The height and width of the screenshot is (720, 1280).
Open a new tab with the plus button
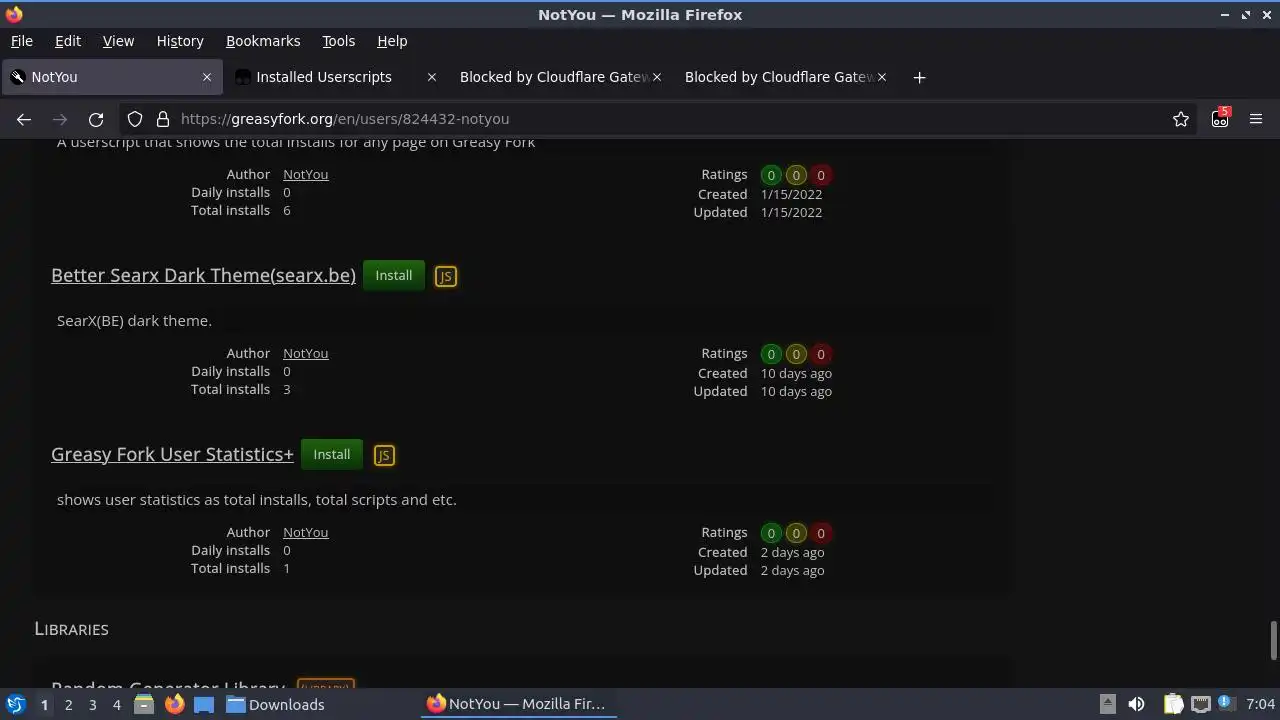tap(919, 77)
